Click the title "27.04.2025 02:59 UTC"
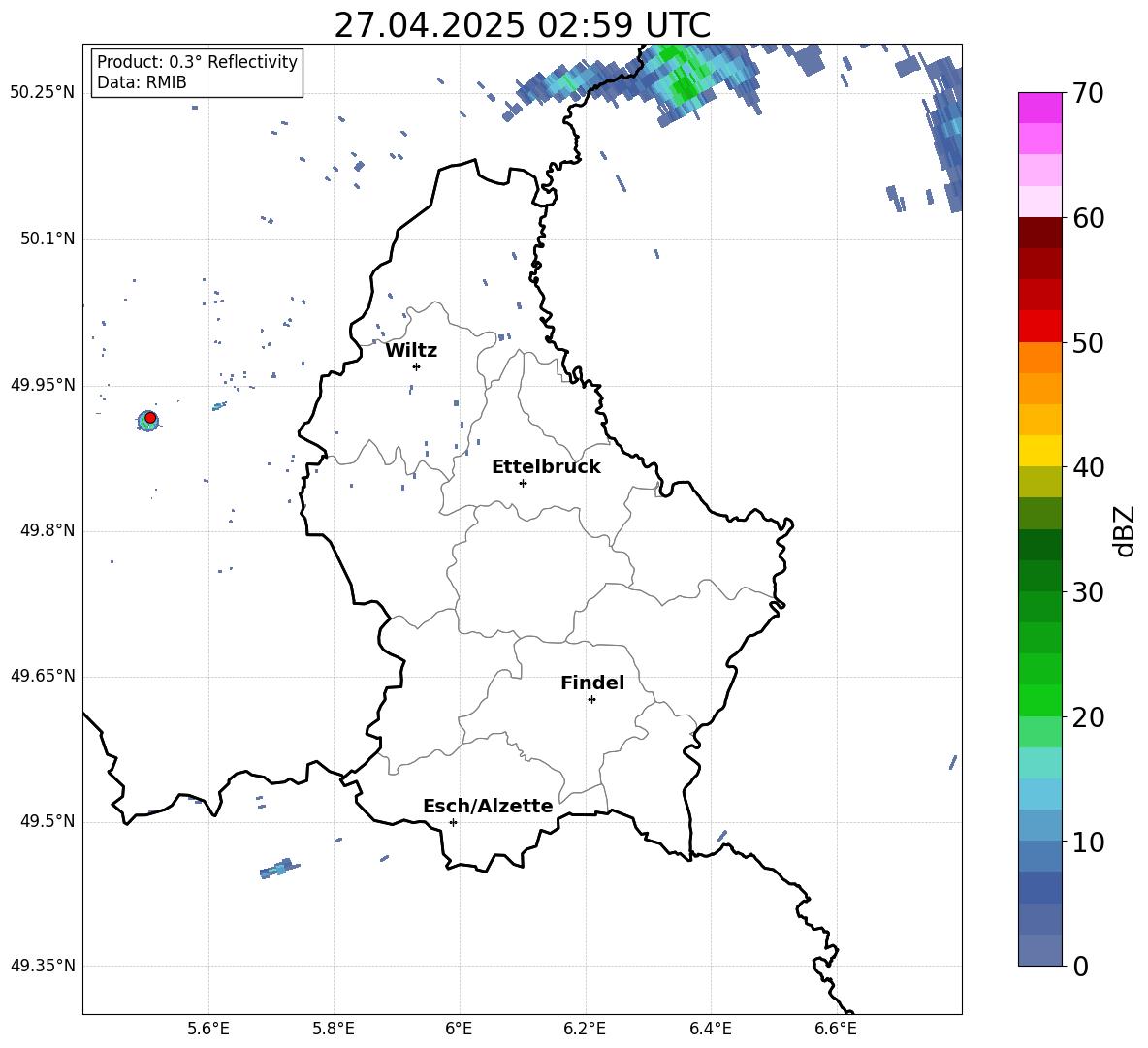This screenshot has height=1048, width=1148. tap(522, 25)
